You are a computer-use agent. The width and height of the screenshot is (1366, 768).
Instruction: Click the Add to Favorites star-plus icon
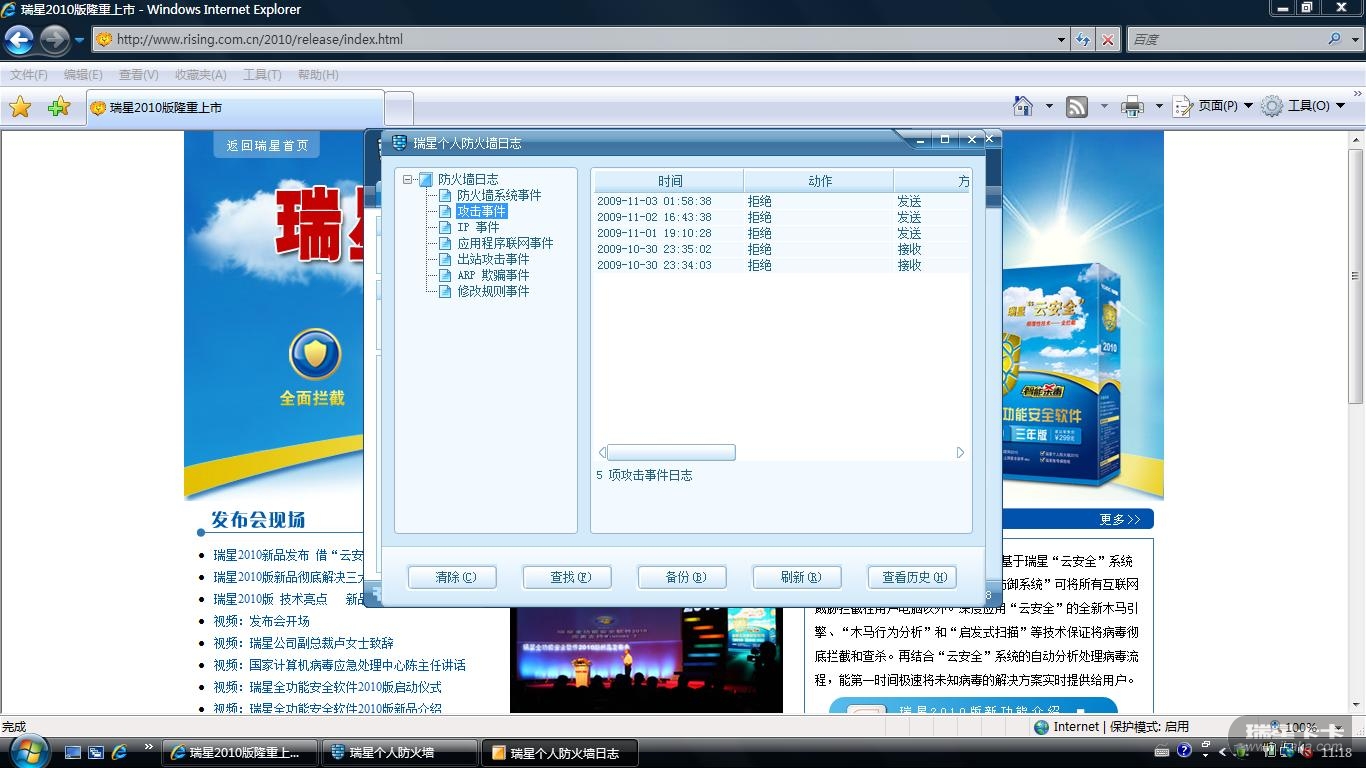click(x=59, y=107)
